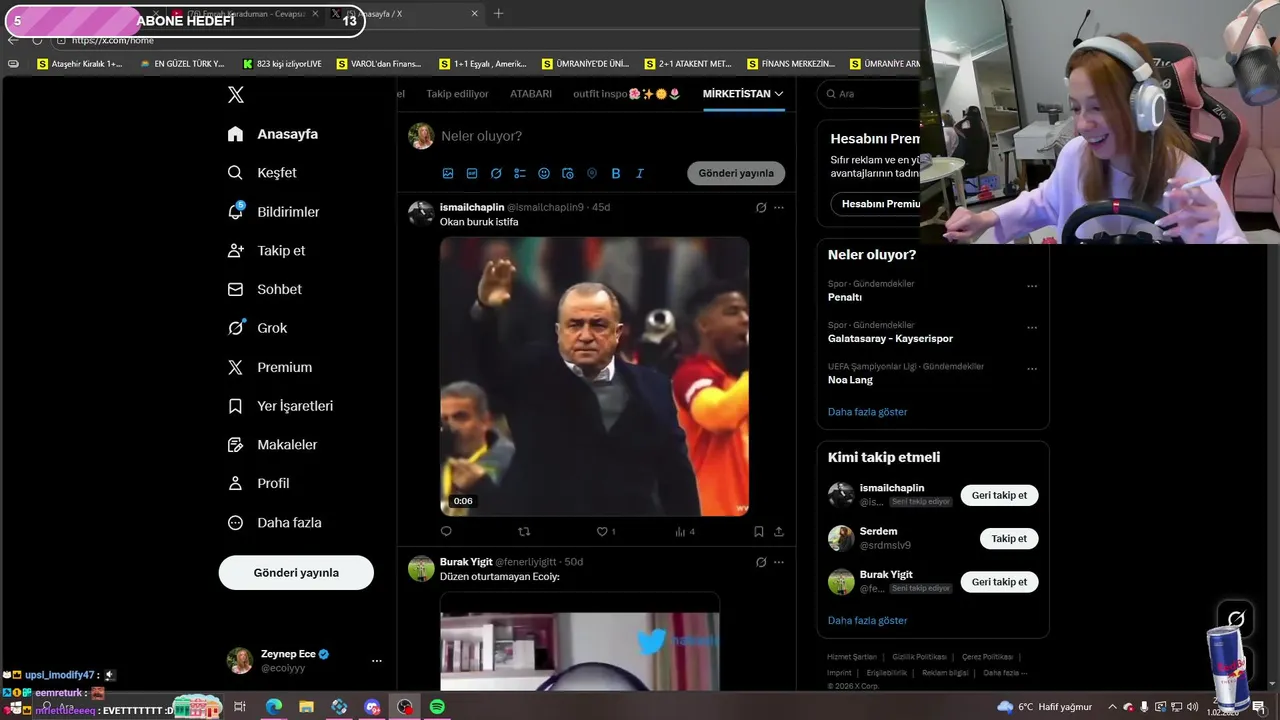The width and height of the screenshot is (1280, 720).
Task: Open Makaleler articles
Action: 272,445
